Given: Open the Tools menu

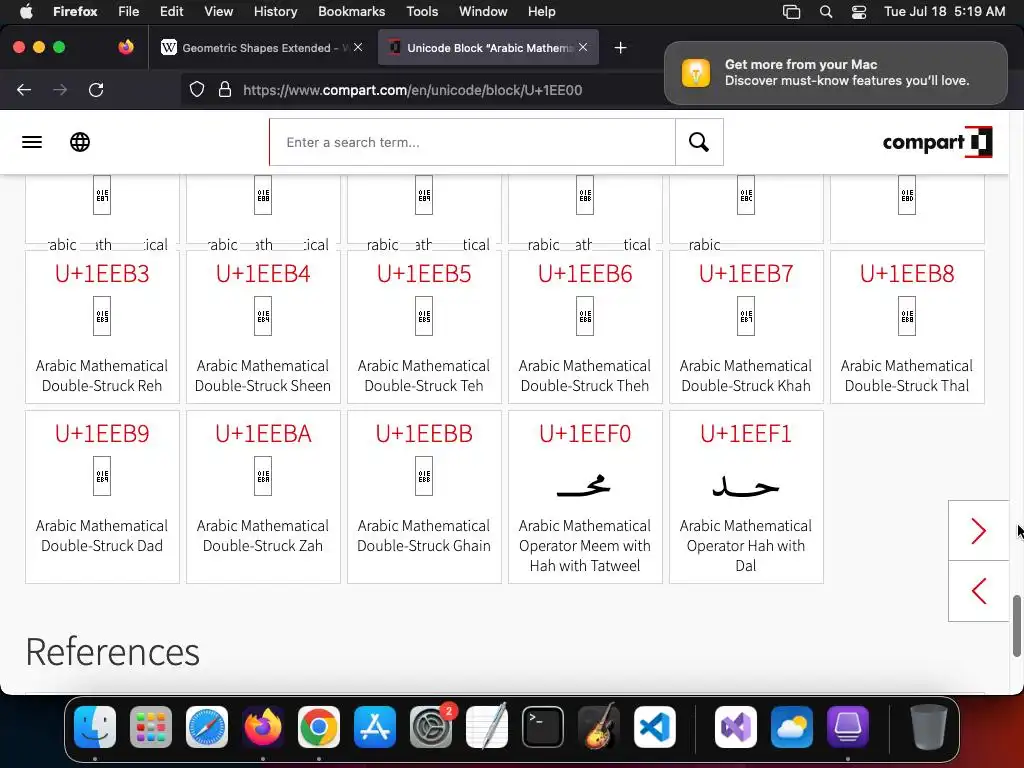Looking at the screenshot, I should pos(422,12).
